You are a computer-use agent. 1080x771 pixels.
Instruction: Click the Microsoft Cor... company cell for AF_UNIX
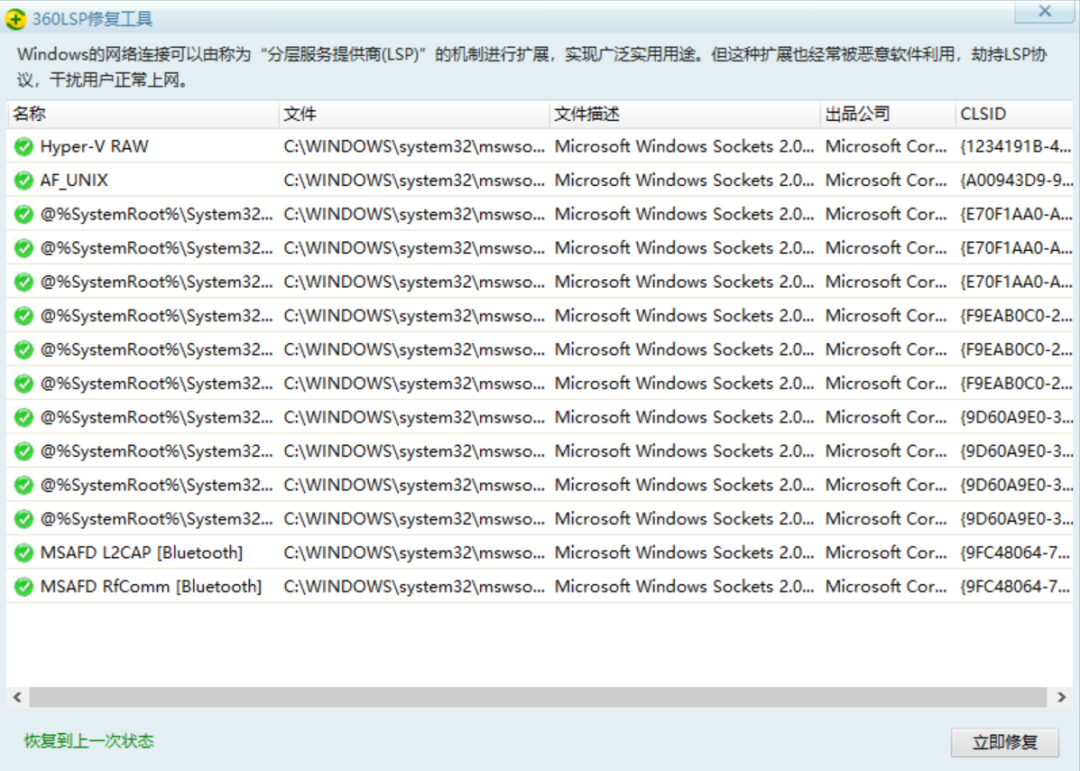(x=886, y=181)
